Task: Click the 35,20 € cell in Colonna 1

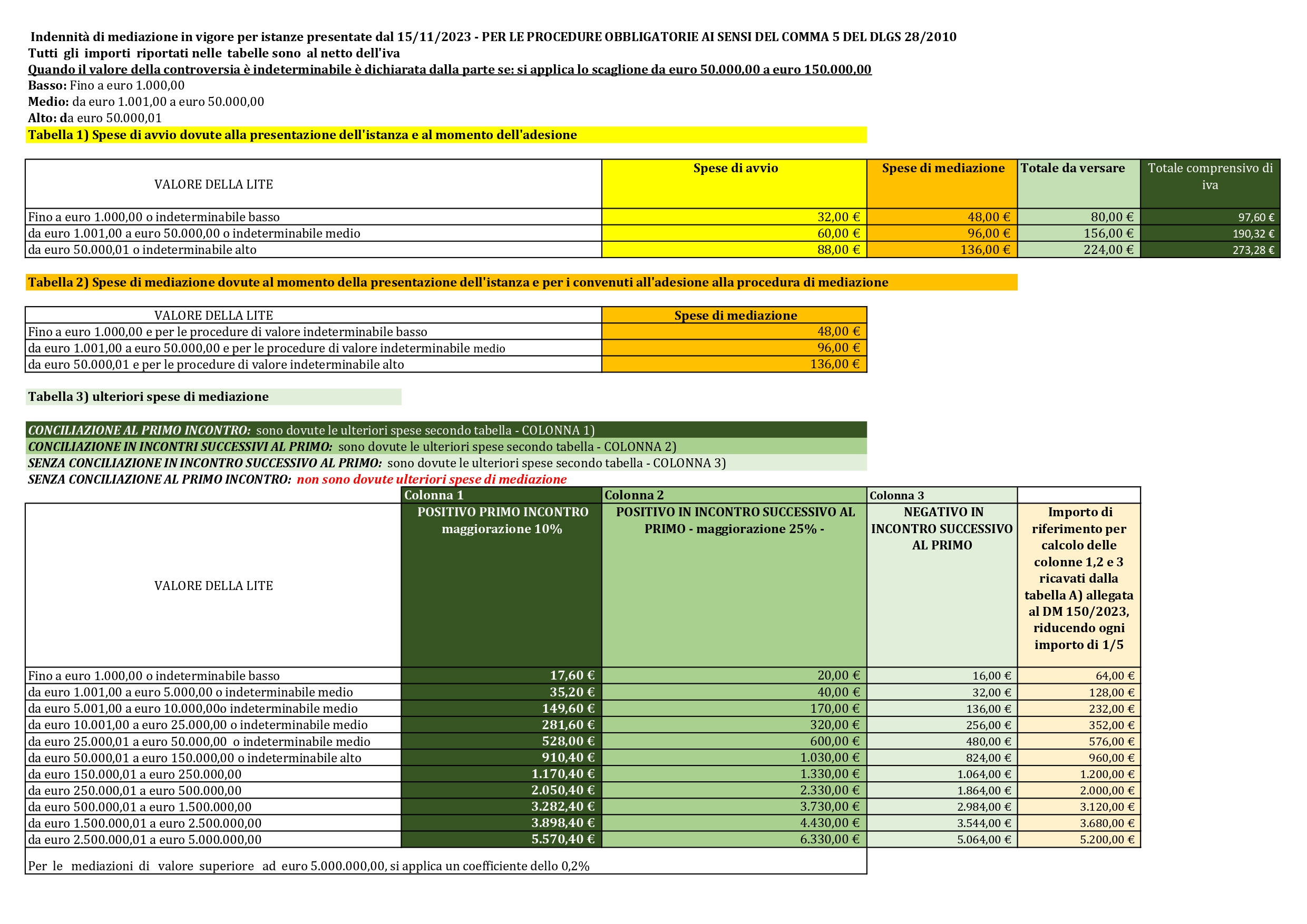Action: click(x=502, y=692)
